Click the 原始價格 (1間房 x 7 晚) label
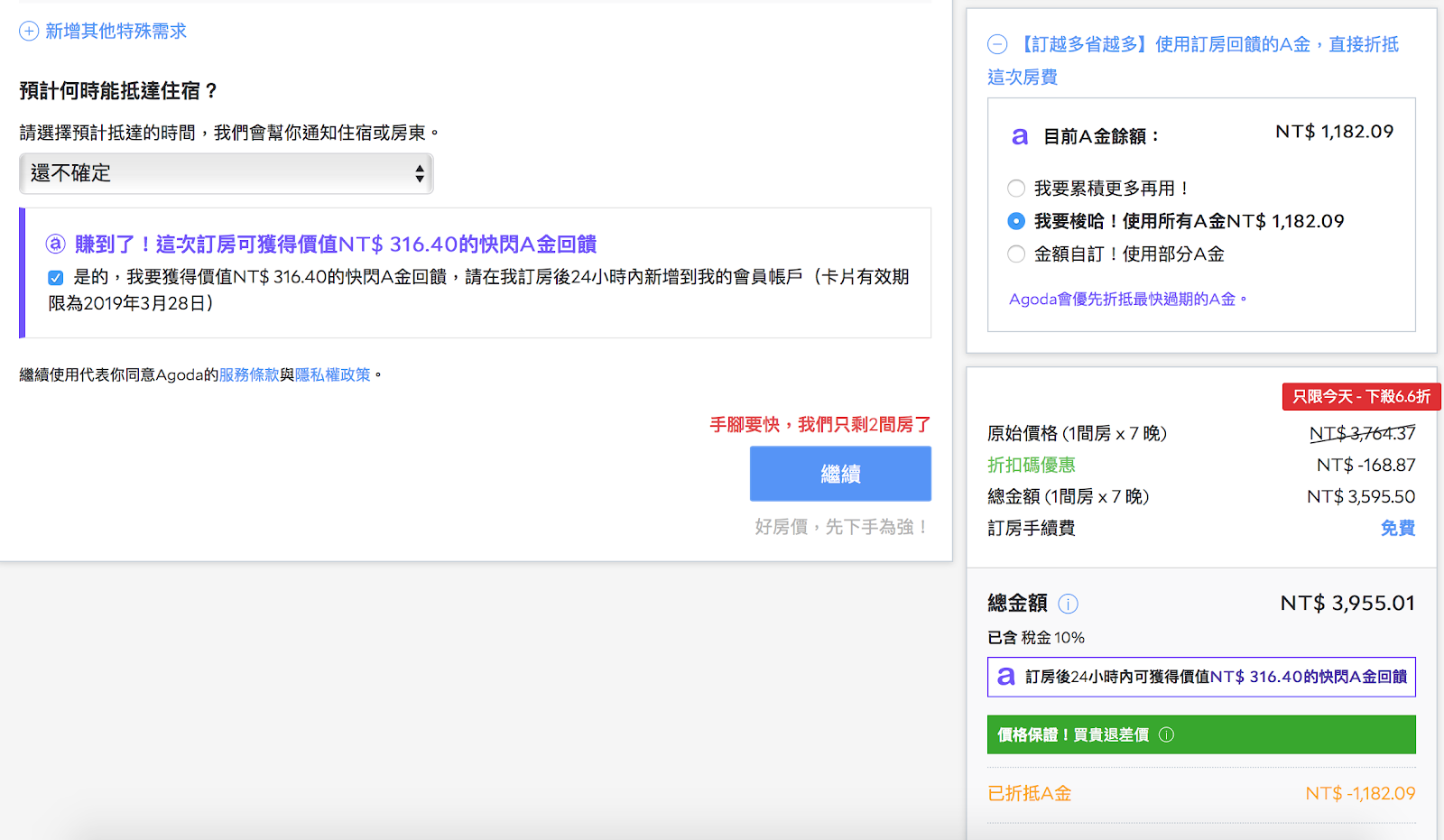The height and width of the screenshot is (840, 1444). coord(1078,433)
